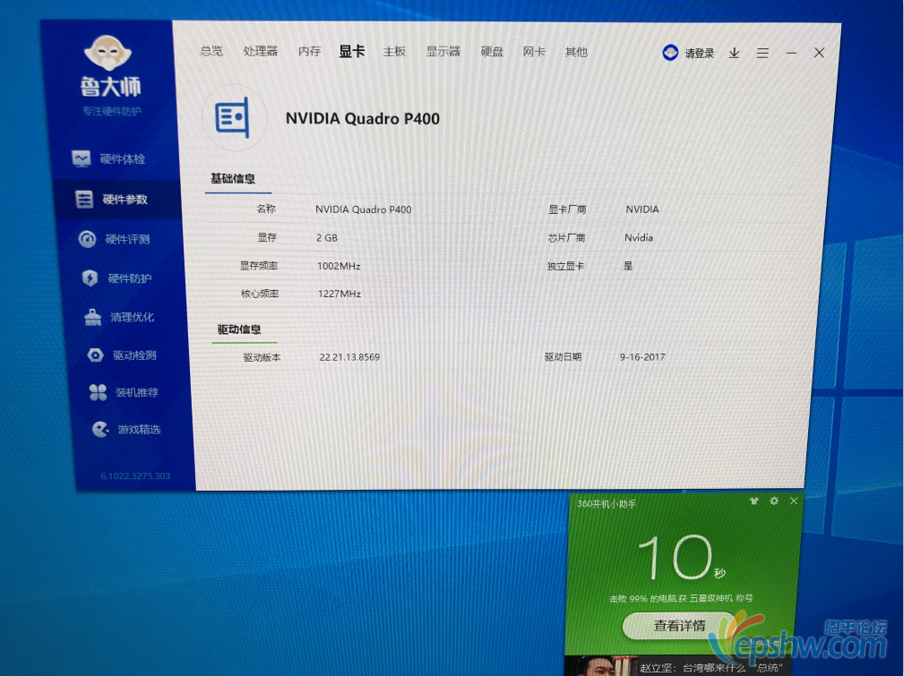Minimize the 鲁大师 window

point(791,53)
